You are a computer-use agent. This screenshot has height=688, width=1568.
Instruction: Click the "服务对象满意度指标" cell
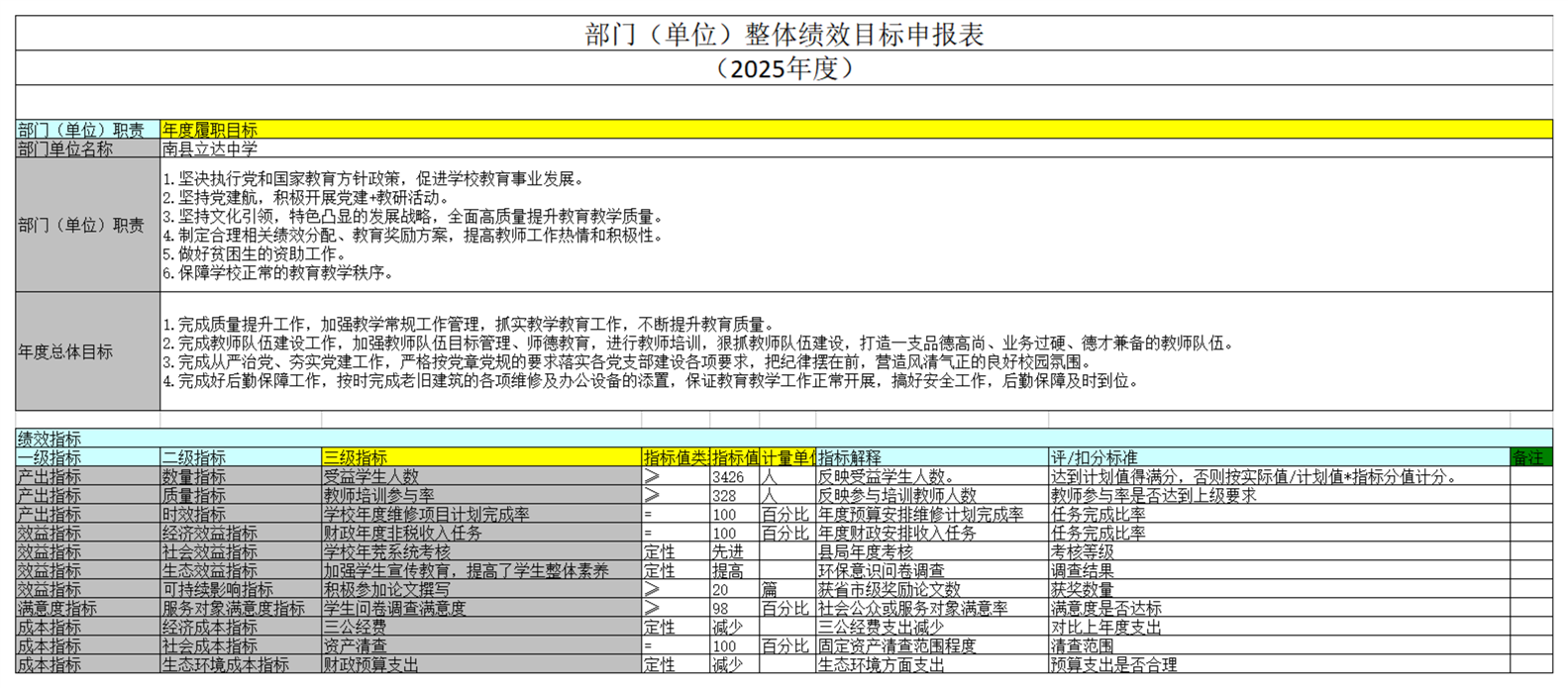point(241,608)
